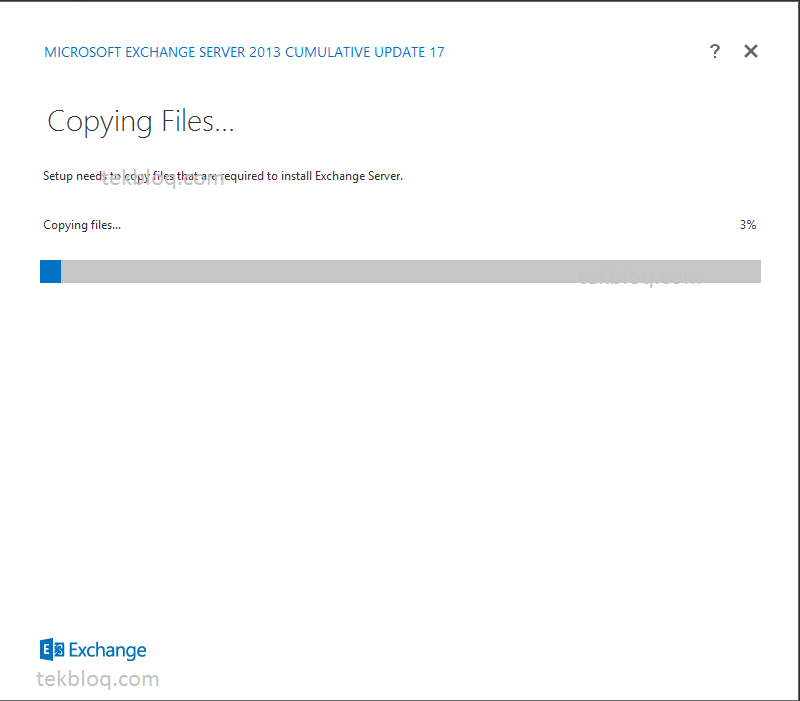Image resolution: width=800 pixels, height=701 pixels.
Task: Click the Exchange wordmark text
Action: coord(108,650)
